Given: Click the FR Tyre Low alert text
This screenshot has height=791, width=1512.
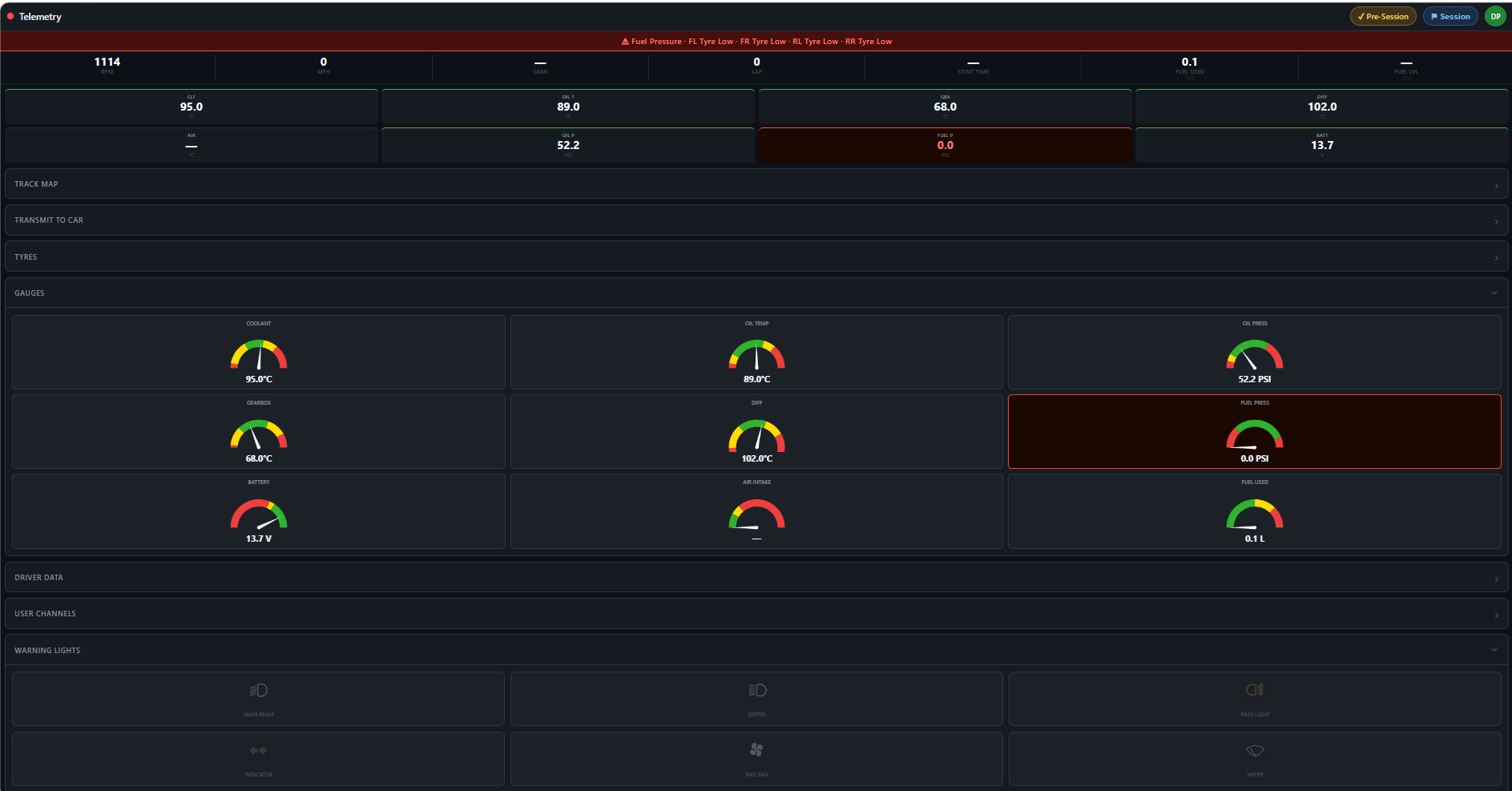Looking at the screenshot, I should coord(763,42).
